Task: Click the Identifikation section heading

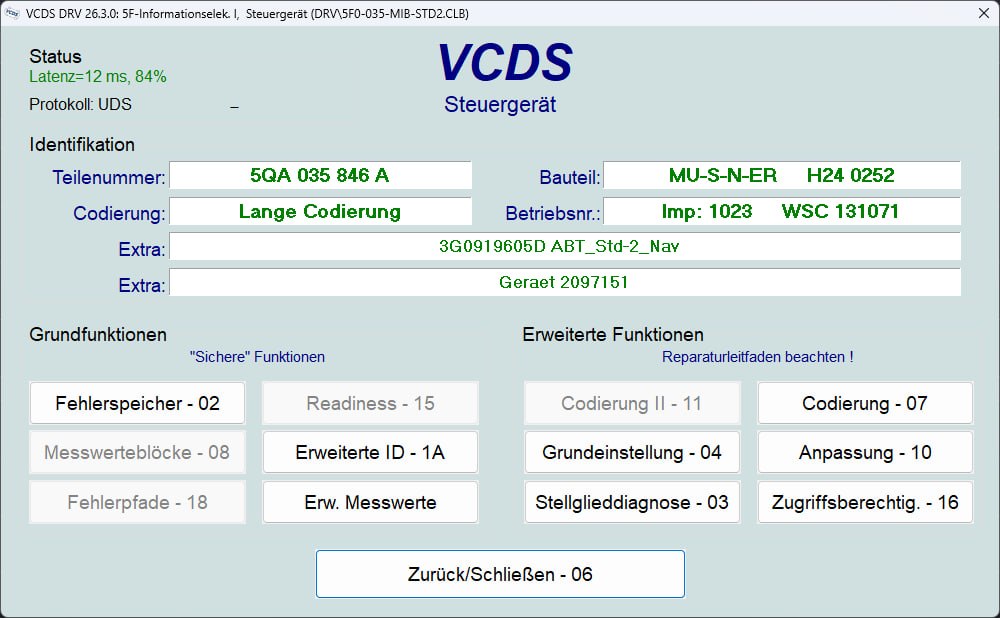Action: coord(82,145)
